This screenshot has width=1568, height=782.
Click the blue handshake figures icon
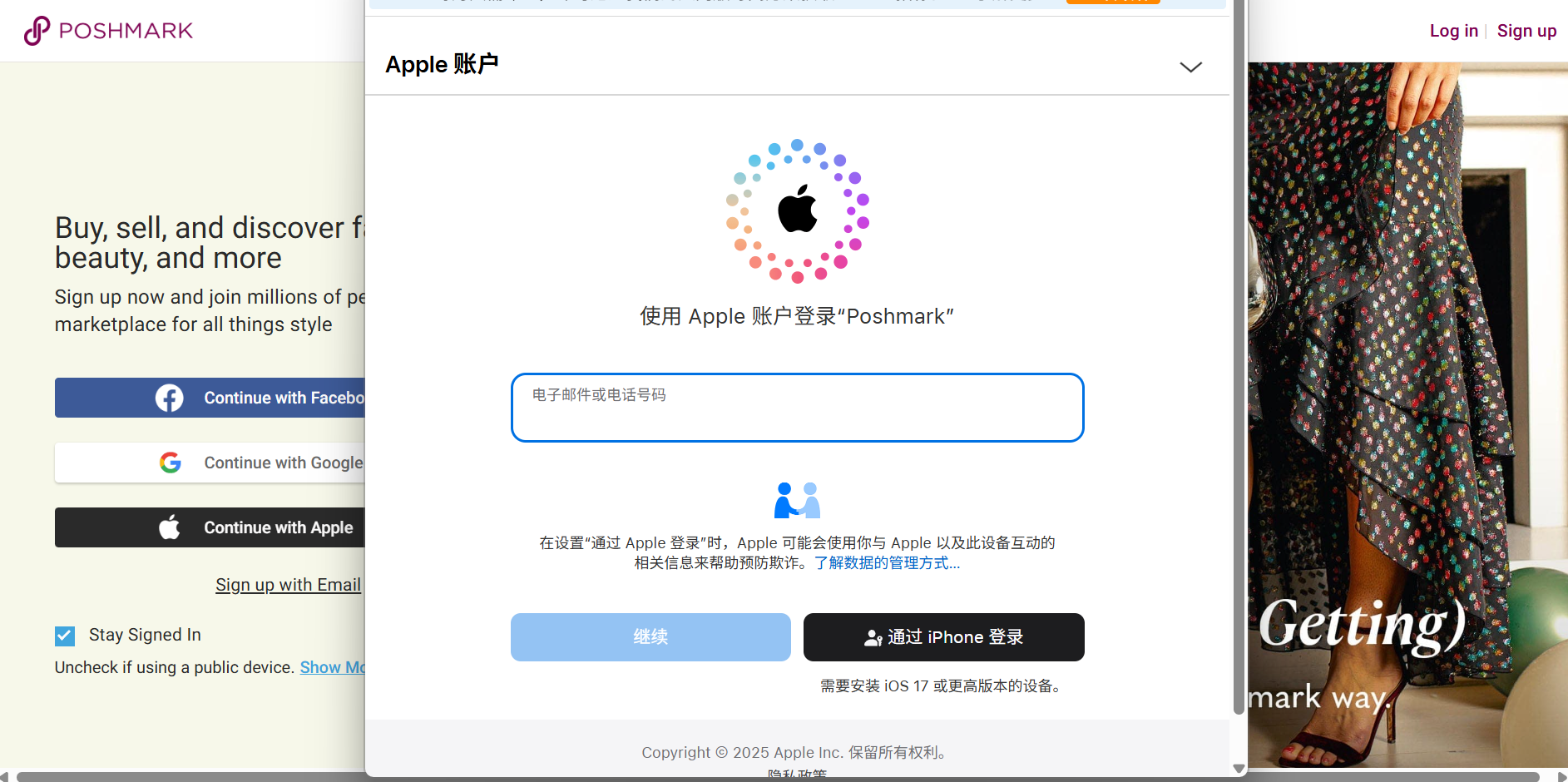796,499
